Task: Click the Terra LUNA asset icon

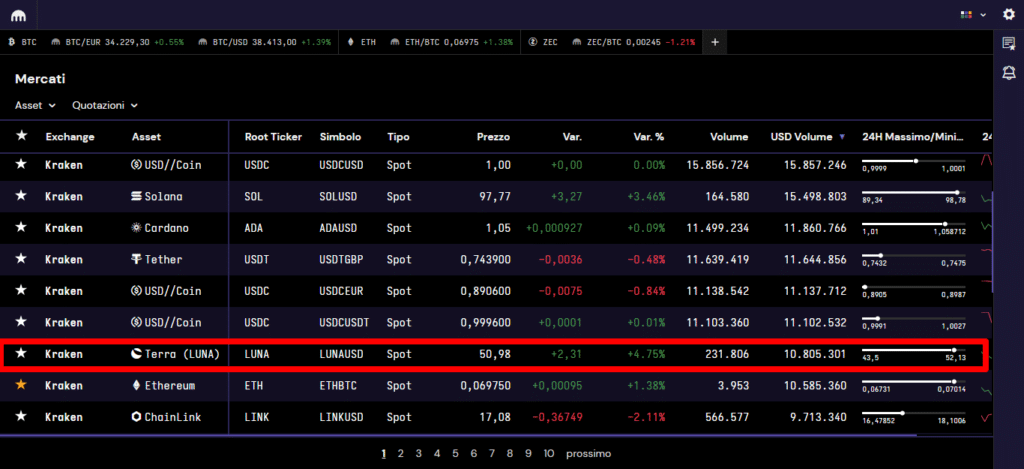Action: [x=137, y=354]
